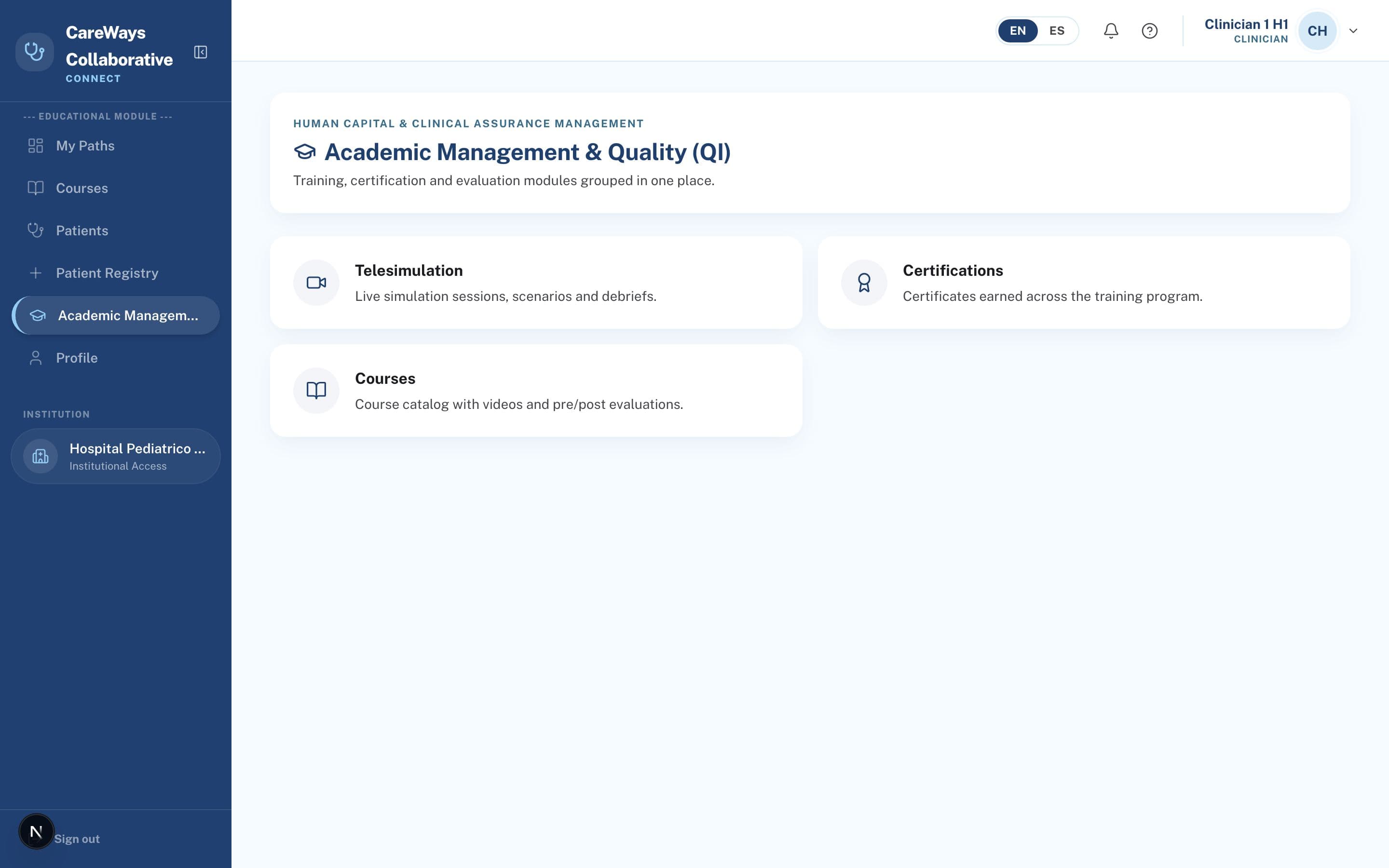Click the Certifications award ribbon icon
Image resolution: width=1389 pixels, height=868 pixels.
(x=864, y=283)
